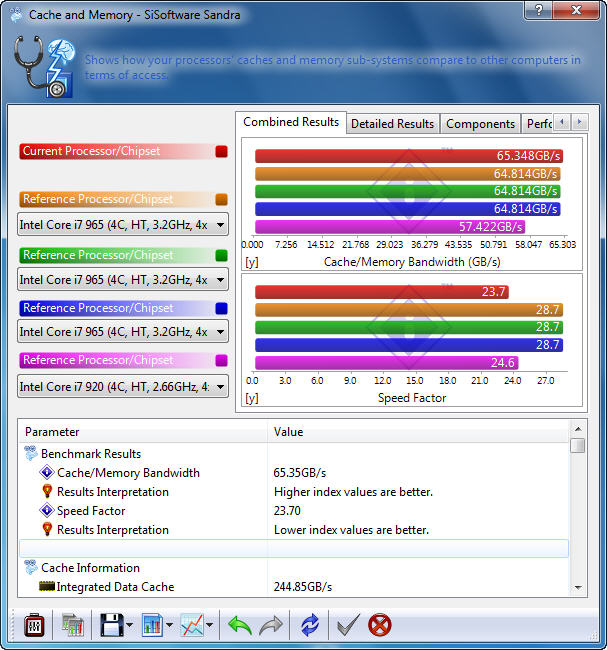Select the Benchmark Results row
This screenshot has width=607, height=650.
[294, 453]
